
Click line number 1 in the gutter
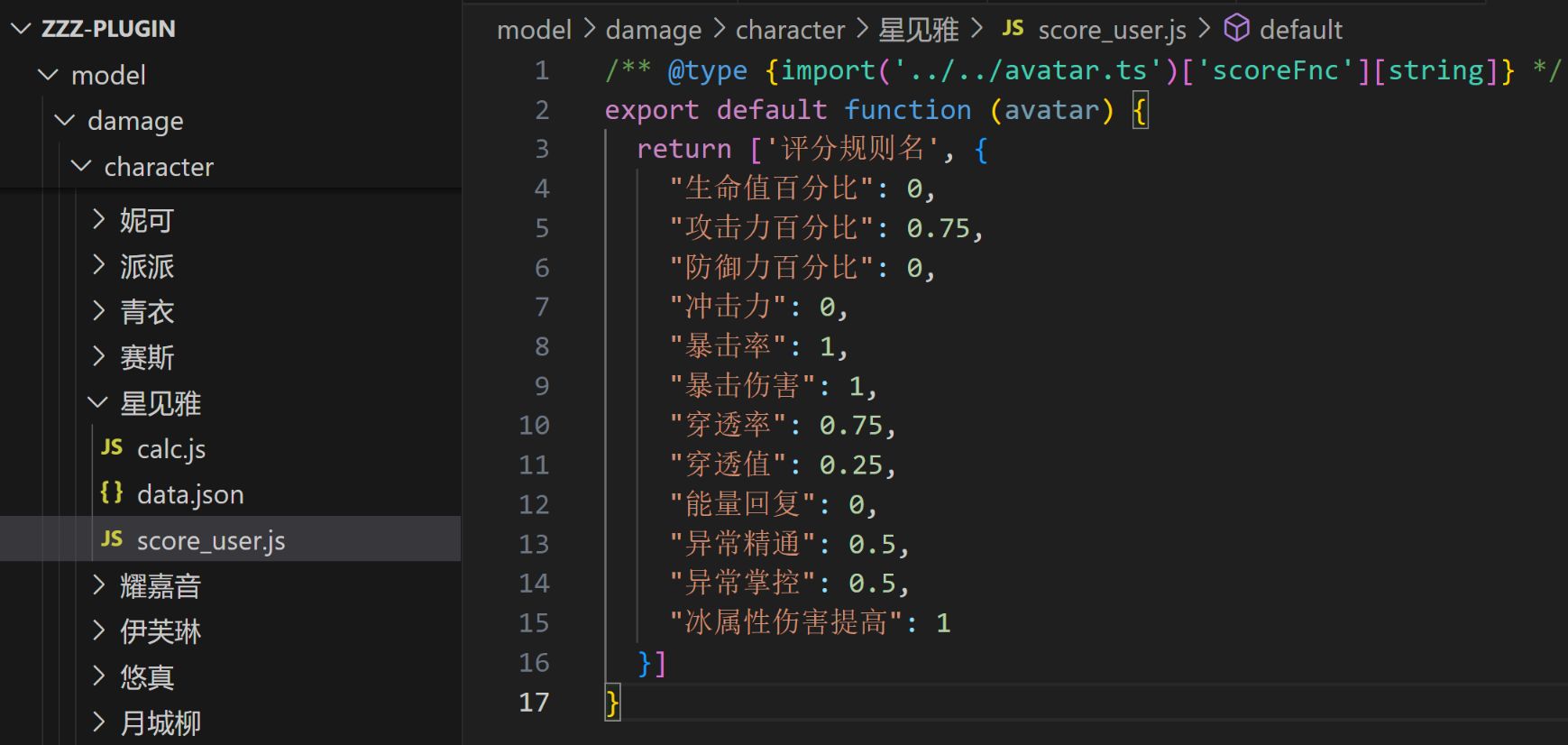point(541,70)
